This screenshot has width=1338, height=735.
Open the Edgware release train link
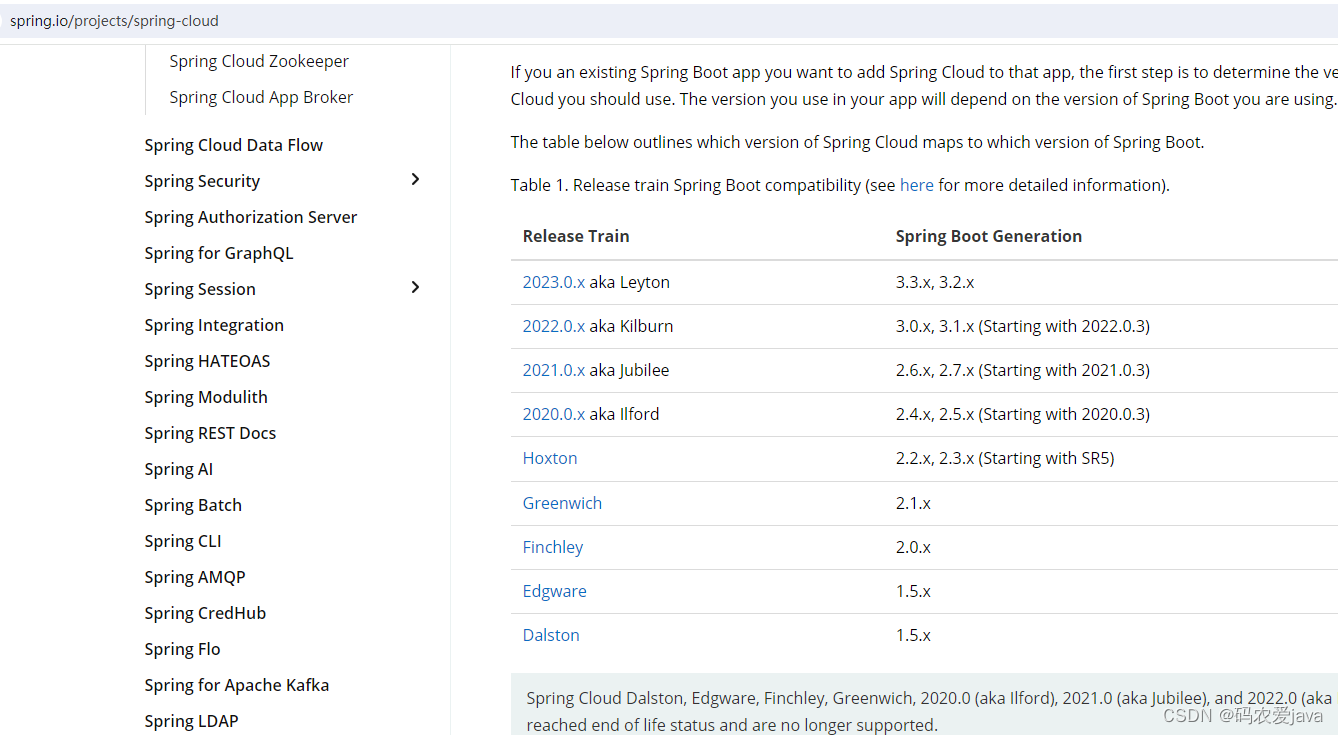click(555, 591)
